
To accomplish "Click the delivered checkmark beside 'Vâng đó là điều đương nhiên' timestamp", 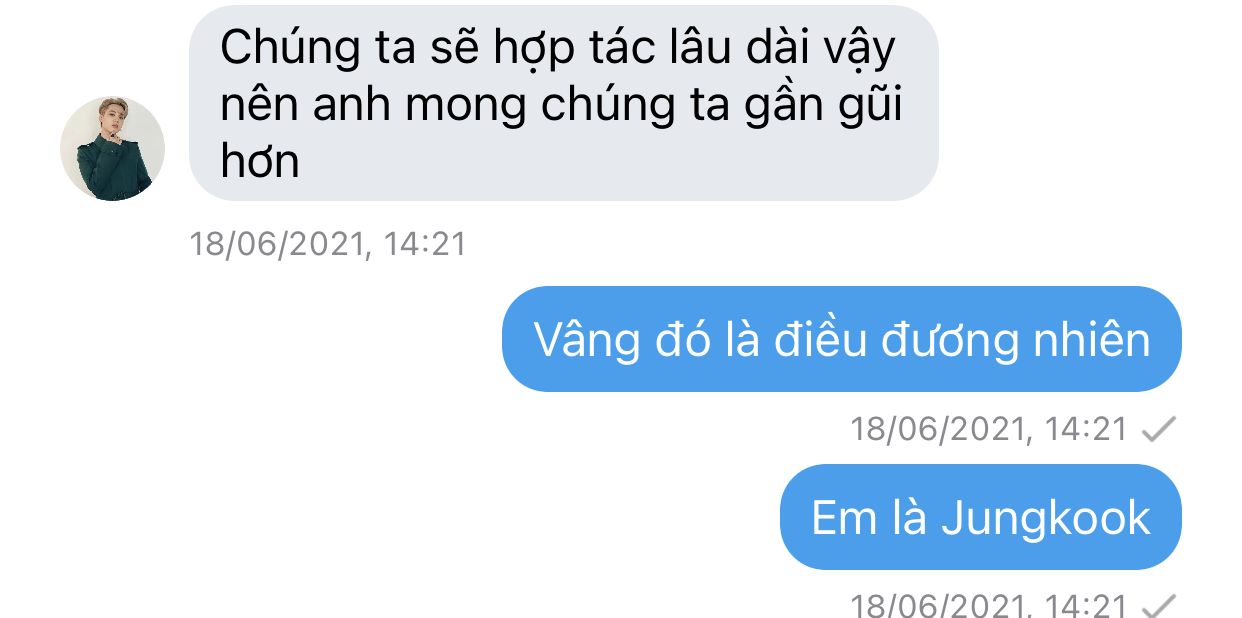I will point(1158,430).
